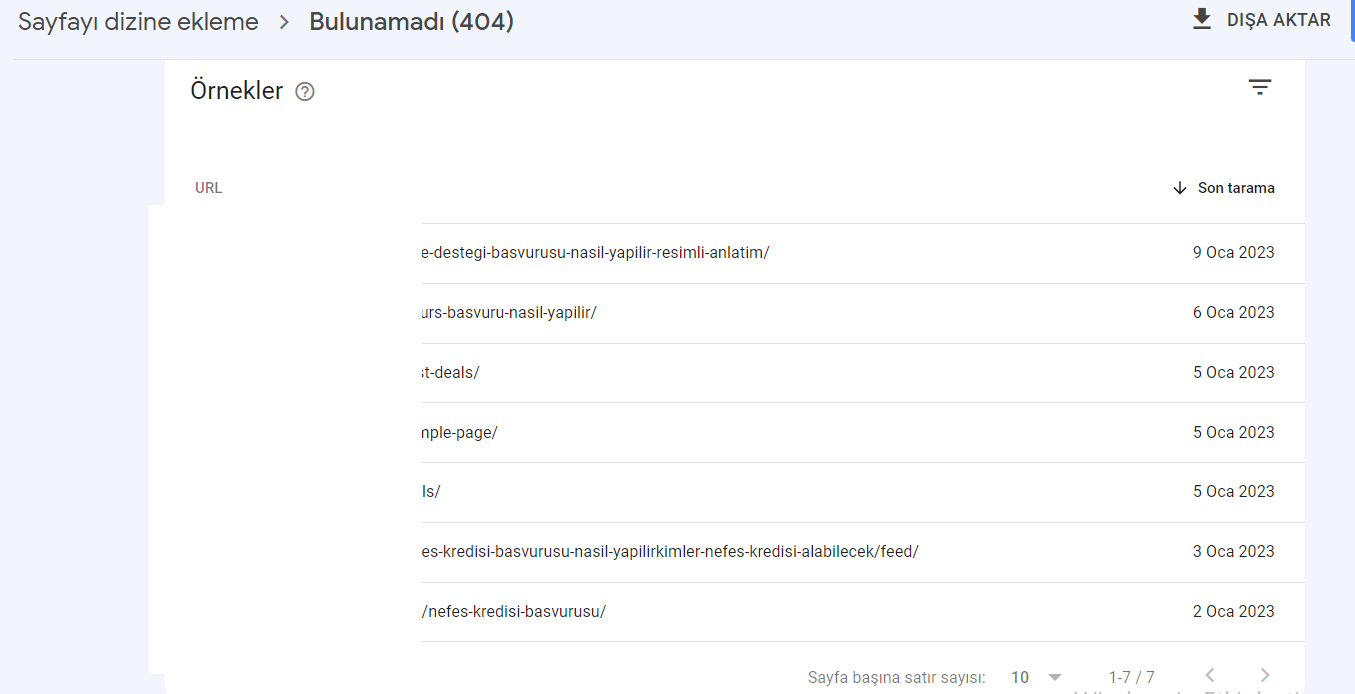Go to next page with right chevron
This screenshot has height=694, width=1355.
coord(1265,676)
